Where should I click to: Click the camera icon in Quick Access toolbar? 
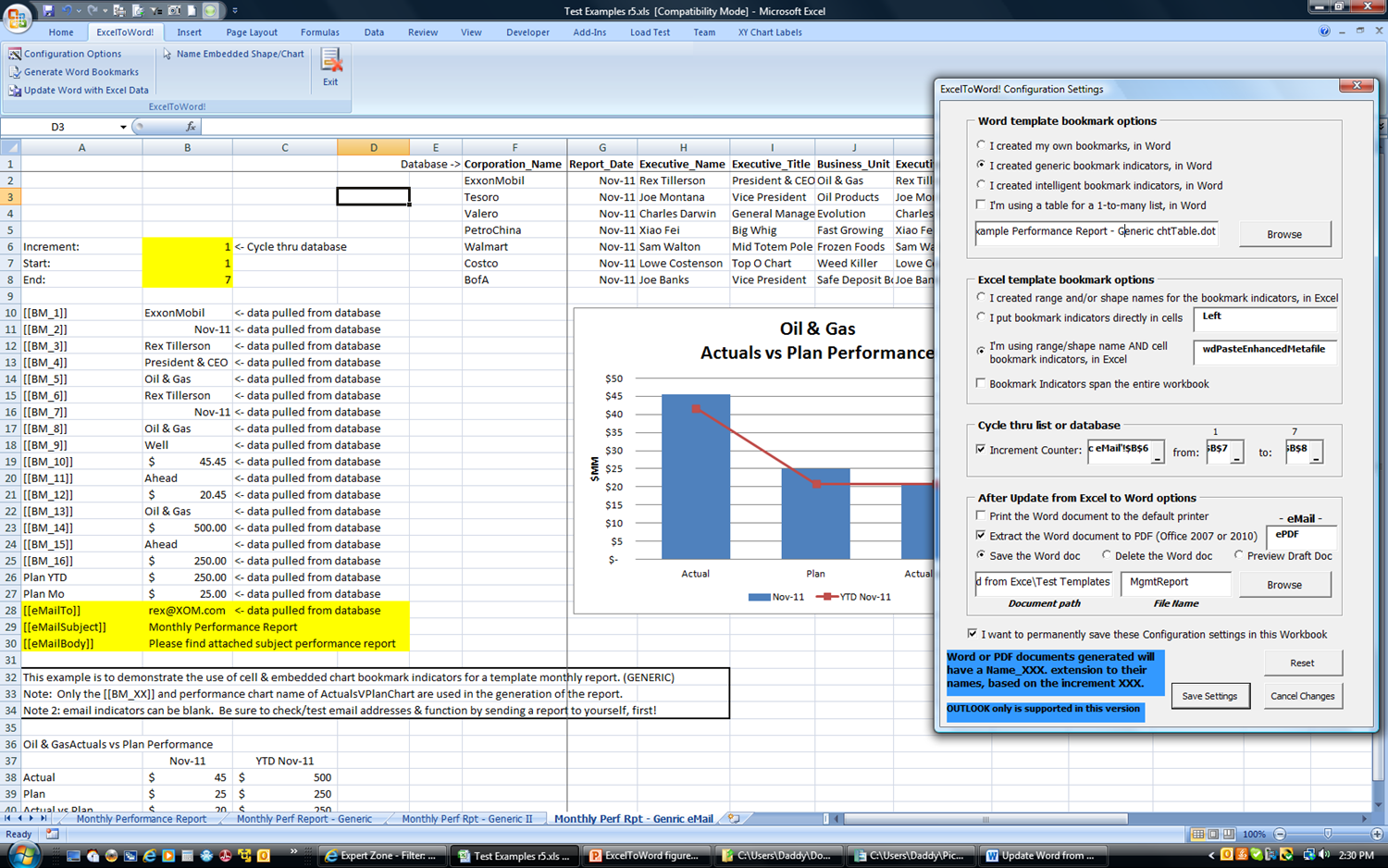click(x=174, y=10)
